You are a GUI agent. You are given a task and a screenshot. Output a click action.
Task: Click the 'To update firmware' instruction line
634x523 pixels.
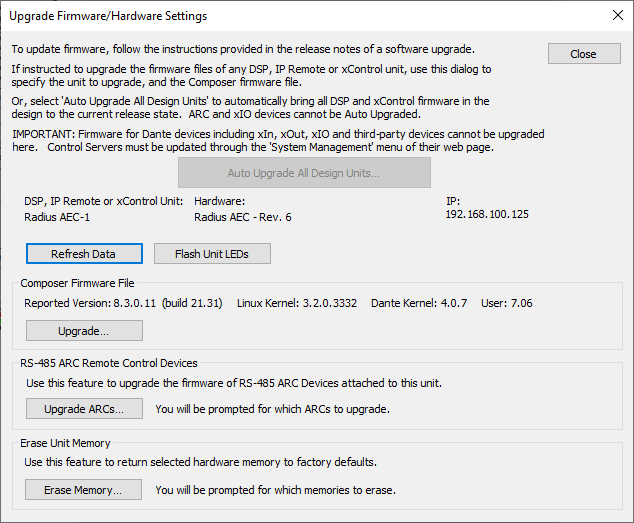coord(243,49)
